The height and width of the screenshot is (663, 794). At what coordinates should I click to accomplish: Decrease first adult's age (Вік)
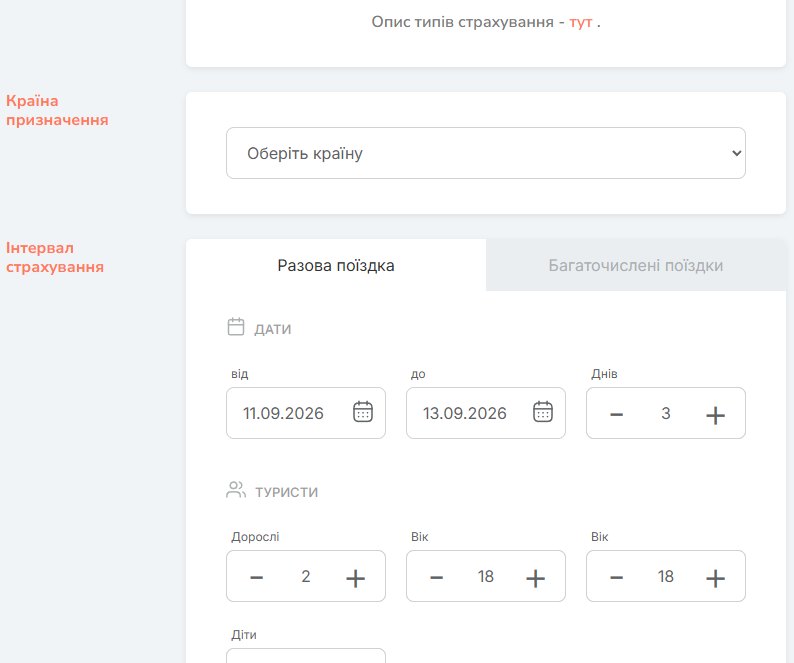(436, 578)
